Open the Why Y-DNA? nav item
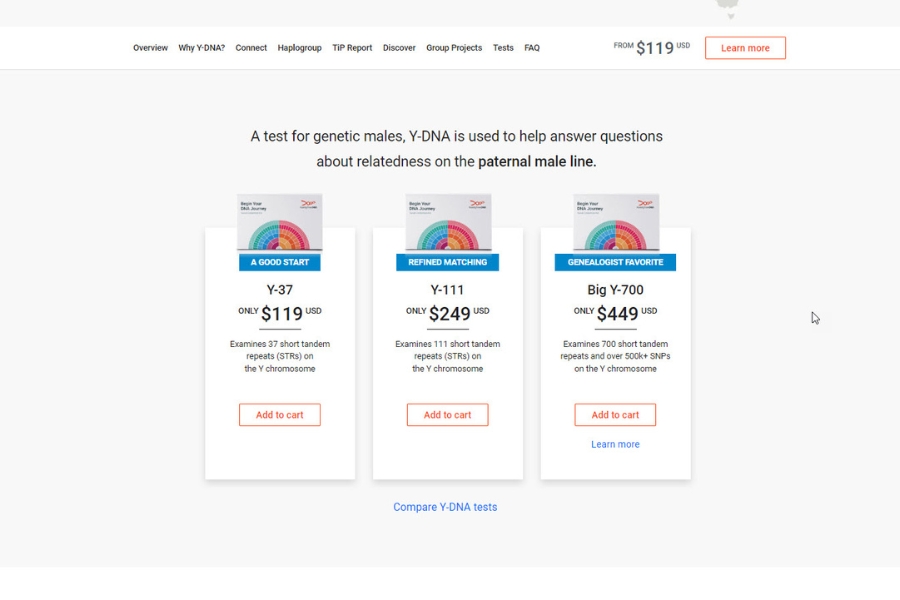Screen dimensions: 900x600 (x=202, y=48)
